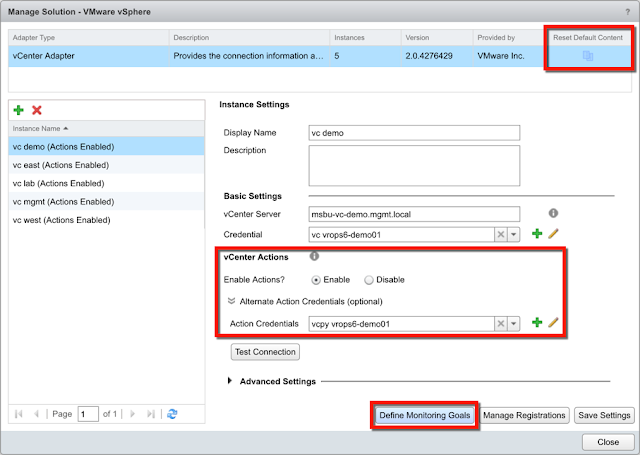640x455 pixels.
Task: Go to last page of instances
Action: (151, 414)
